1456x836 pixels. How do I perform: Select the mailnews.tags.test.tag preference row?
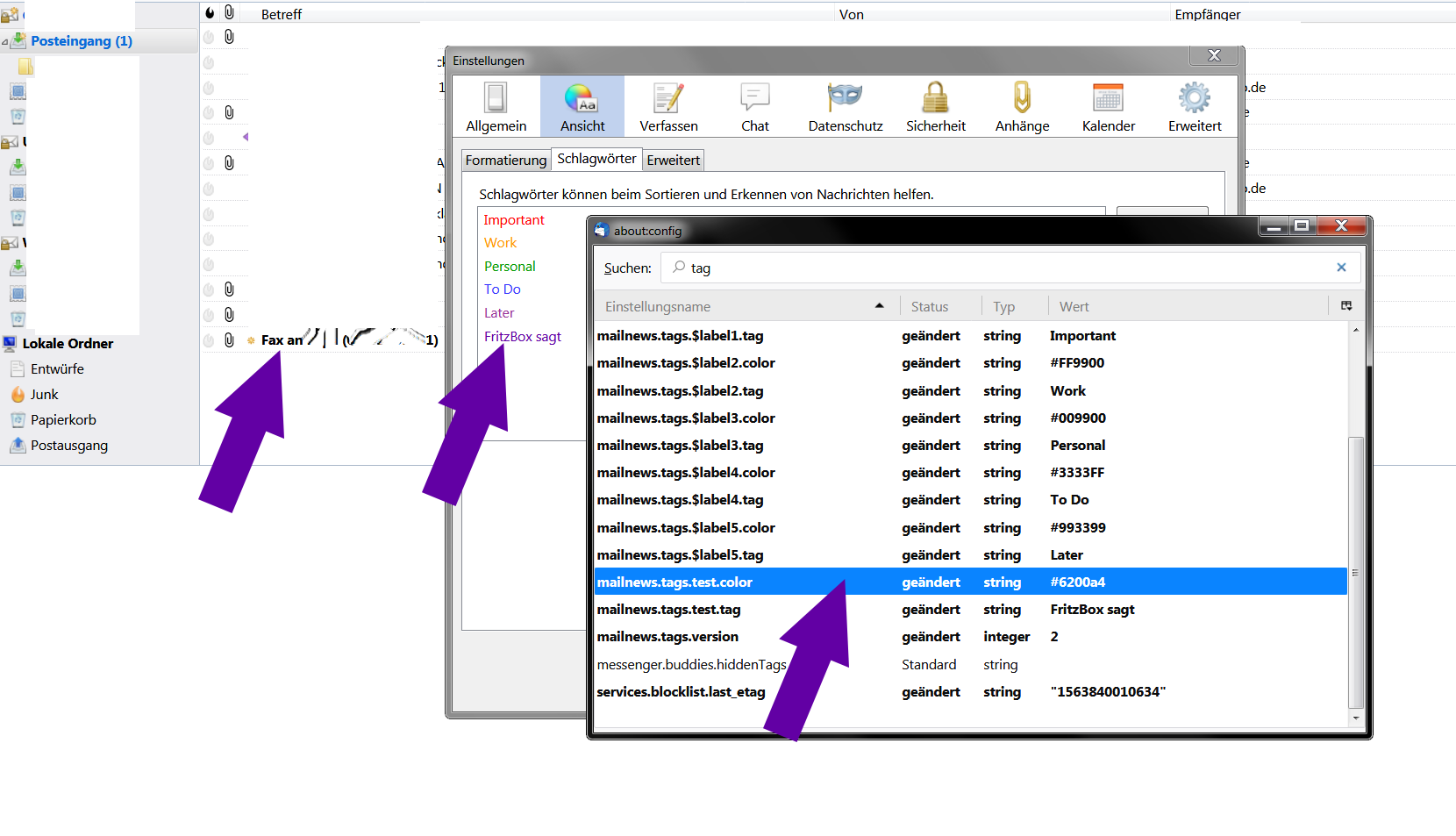[x=971, y=610]
